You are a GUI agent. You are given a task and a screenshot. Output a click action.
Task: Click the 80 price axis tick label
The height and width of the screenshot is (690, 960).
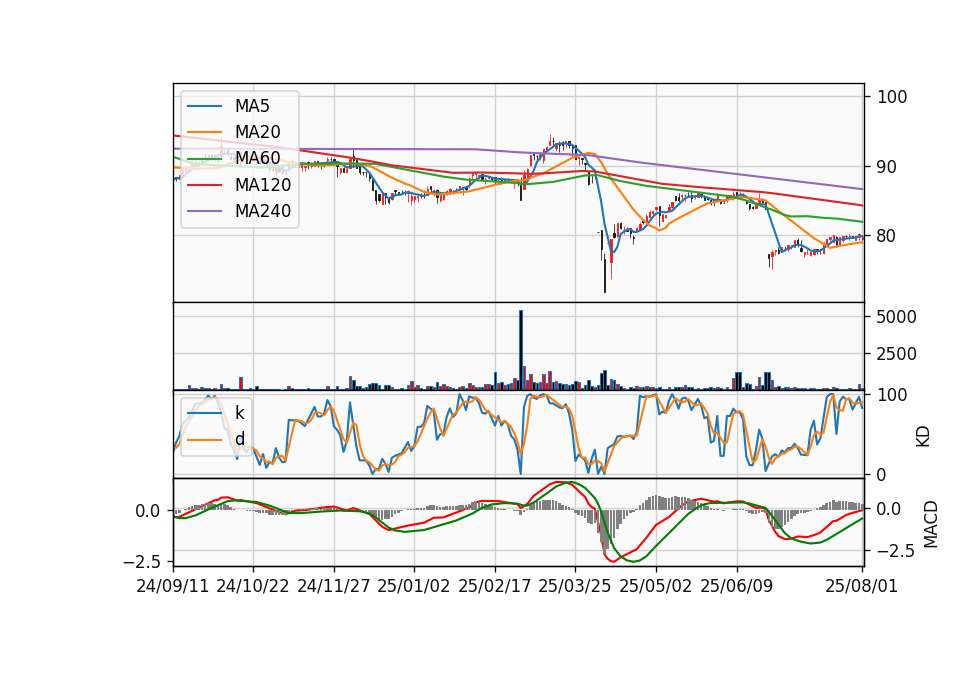tap(887, 236)
